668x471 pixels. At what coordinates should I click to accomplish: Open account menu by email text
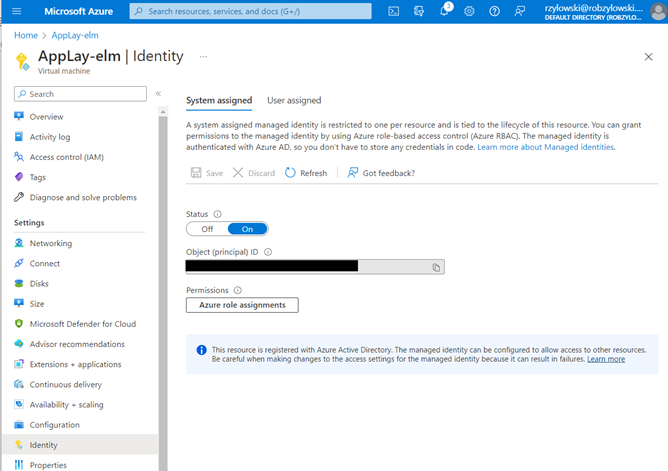(593, 8)
